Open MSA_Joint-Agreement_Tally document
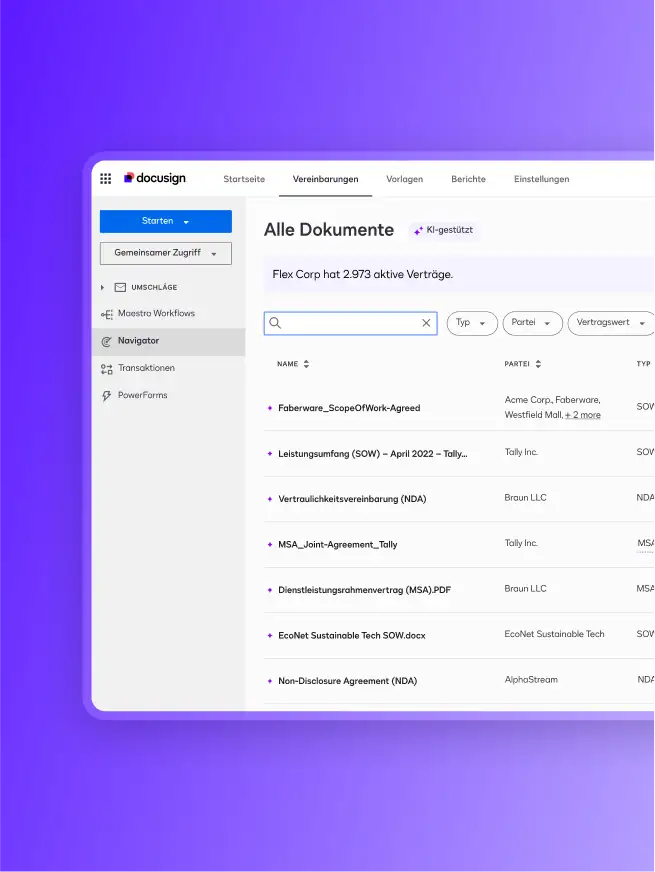The image size is (655, 872). tap(338, 545)
